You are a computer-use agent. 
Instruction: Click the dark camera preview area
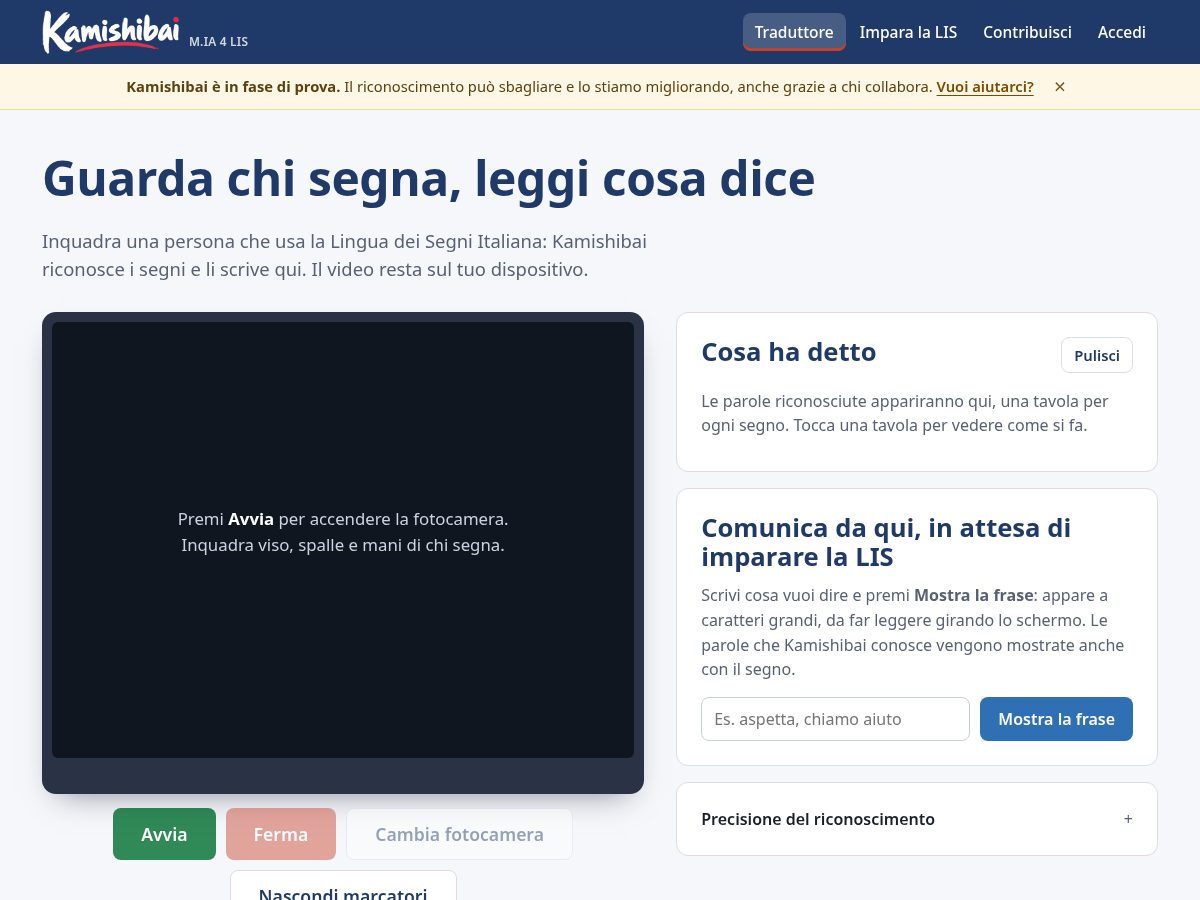(343, 540)
